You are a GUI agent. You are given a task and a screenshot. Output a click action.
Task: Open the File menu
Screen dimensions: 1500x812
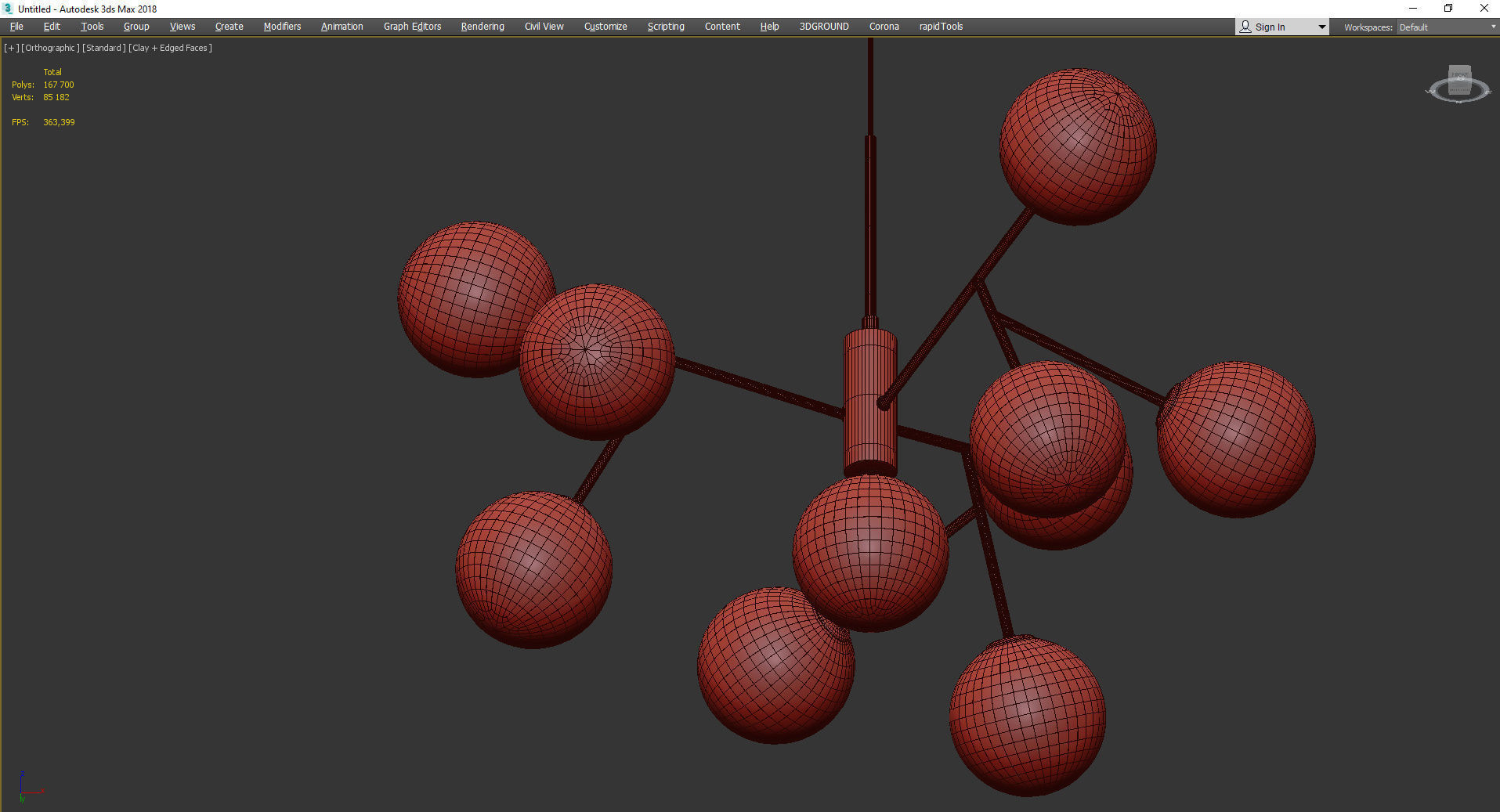pyautogui.click(x=16, y=27)
